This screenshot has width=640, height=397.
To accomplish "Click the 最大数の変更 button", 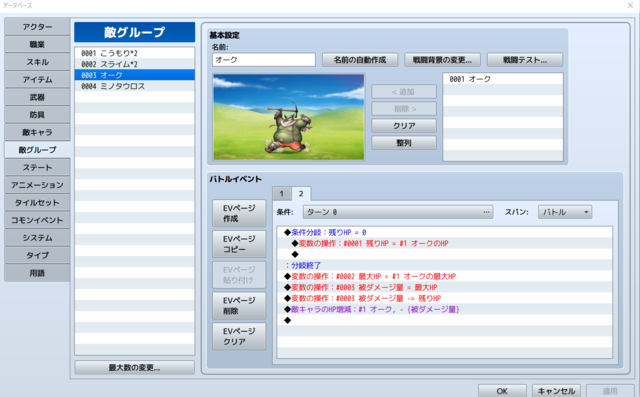I will tap(135, 368).
